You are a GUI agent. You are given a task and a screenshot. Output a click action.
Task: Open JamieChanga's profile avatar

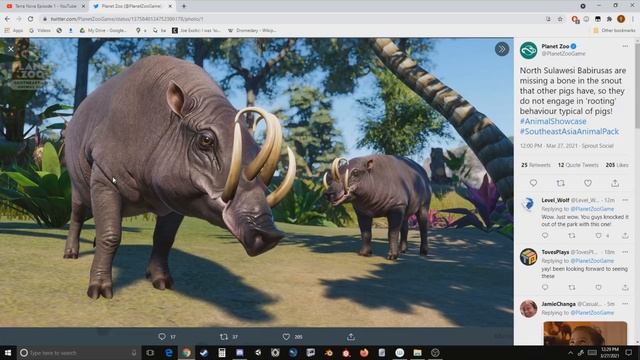tap(528, 309)
